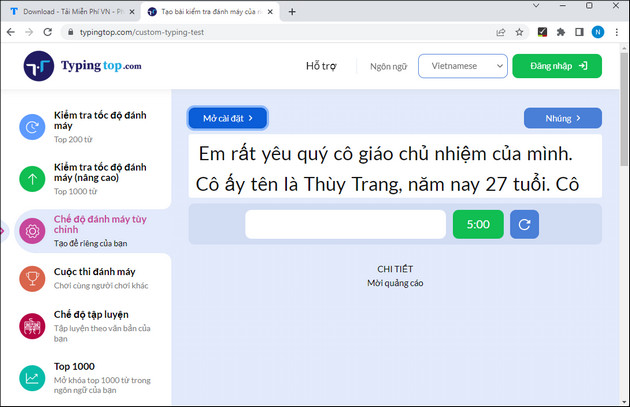Open the Vietnamese language dropdown
Viewport: 630px width, 407px height.
click(463, 66)
